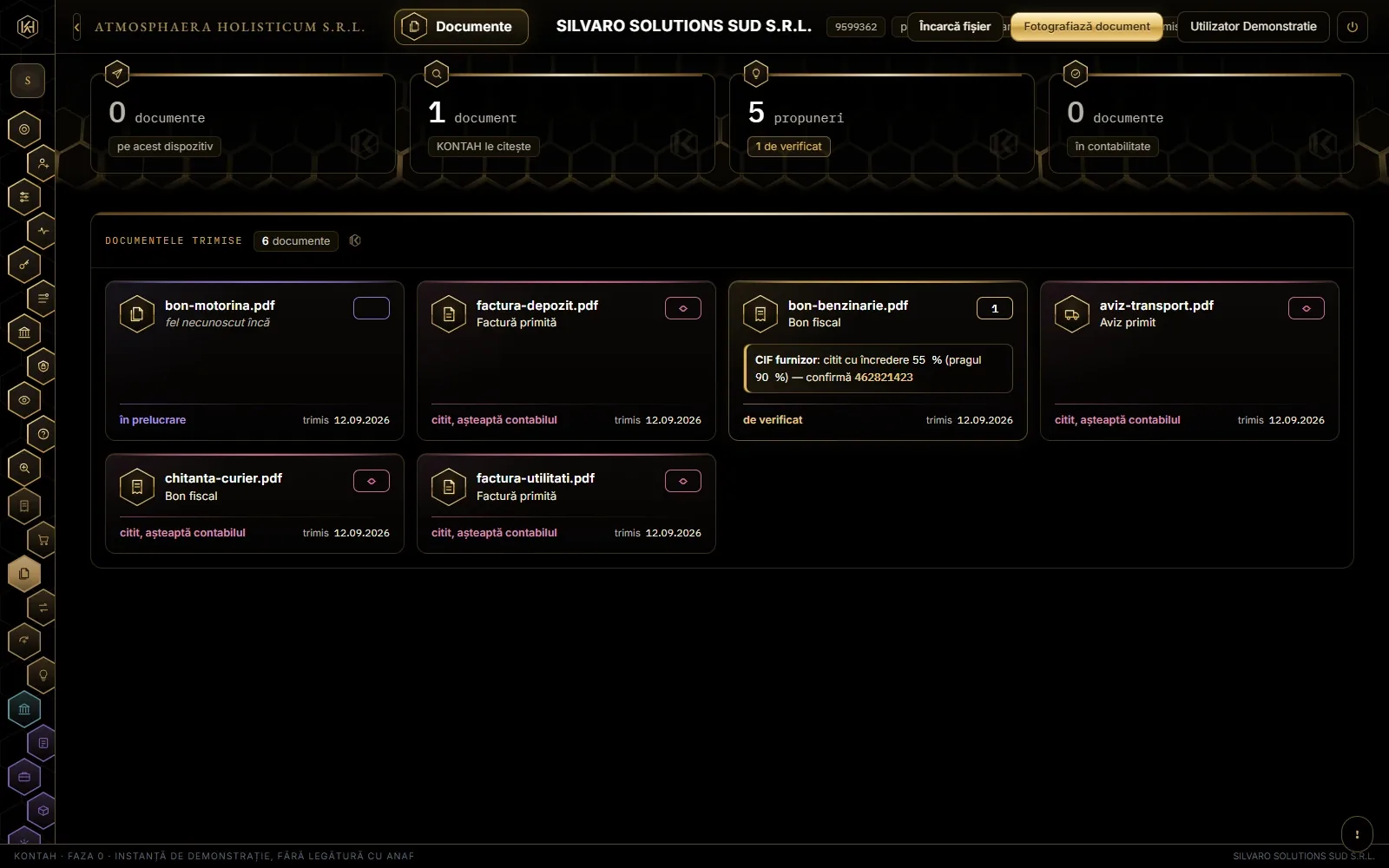The width and height of the screenshot is (1389, 868).
Task: Open the Documente header tab
Action: point(461,27)
